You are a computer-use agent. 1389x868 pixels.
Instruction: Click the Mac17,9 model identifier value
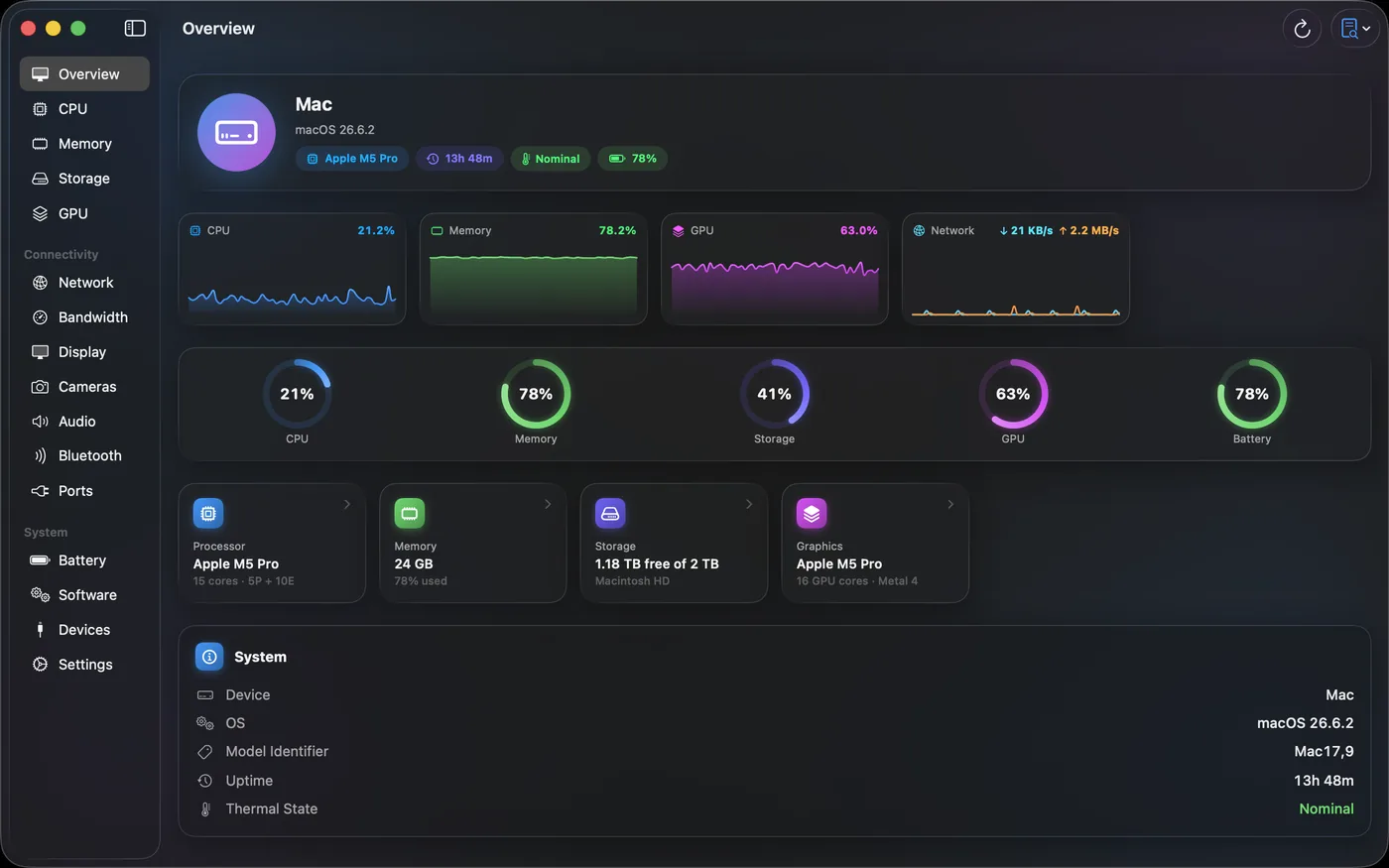click(1324, 752)
